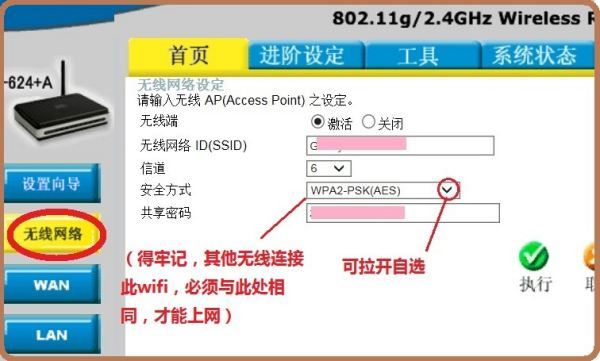This screenshot has height=361, width=600.
Task: Open the 进阶设定 tab
Action: click(x=306, y=55)
